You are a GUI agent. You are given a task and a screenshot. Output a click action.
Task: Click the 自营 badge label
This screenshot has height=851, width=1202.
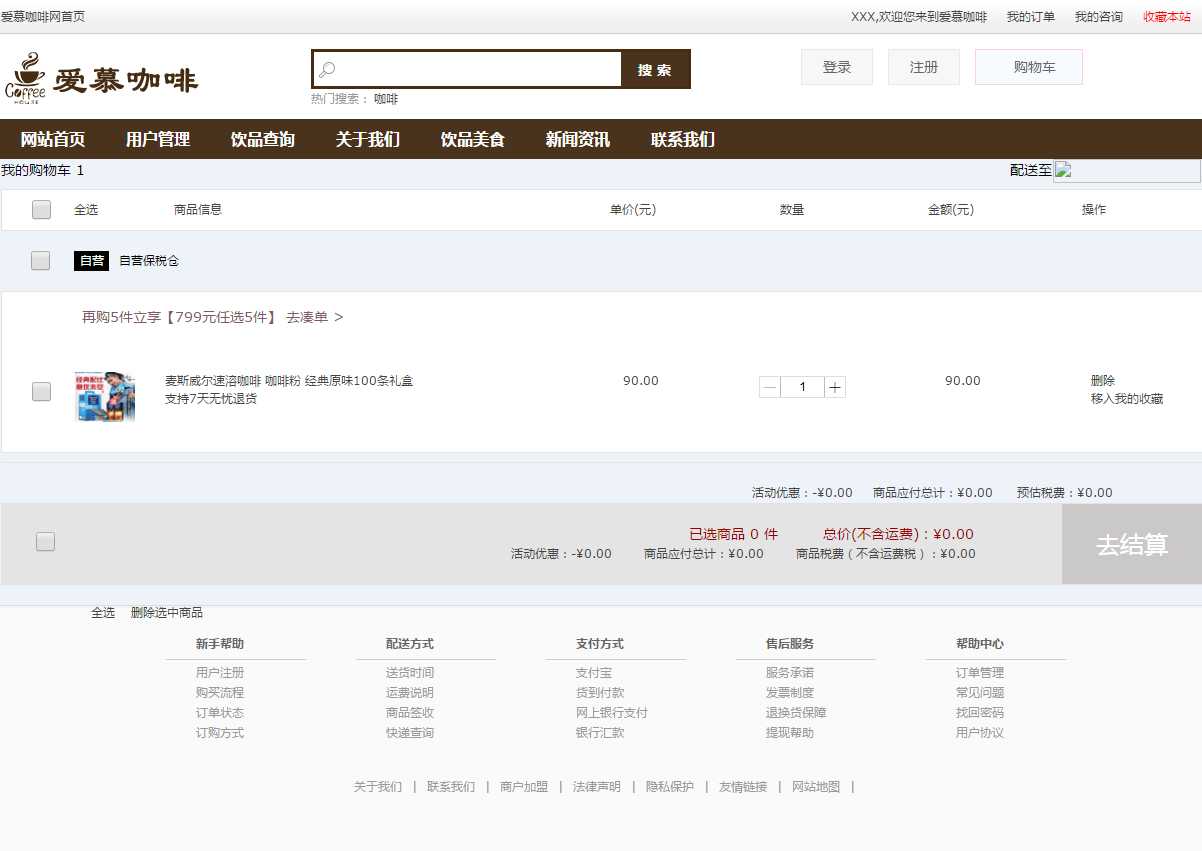pos(91,261)
